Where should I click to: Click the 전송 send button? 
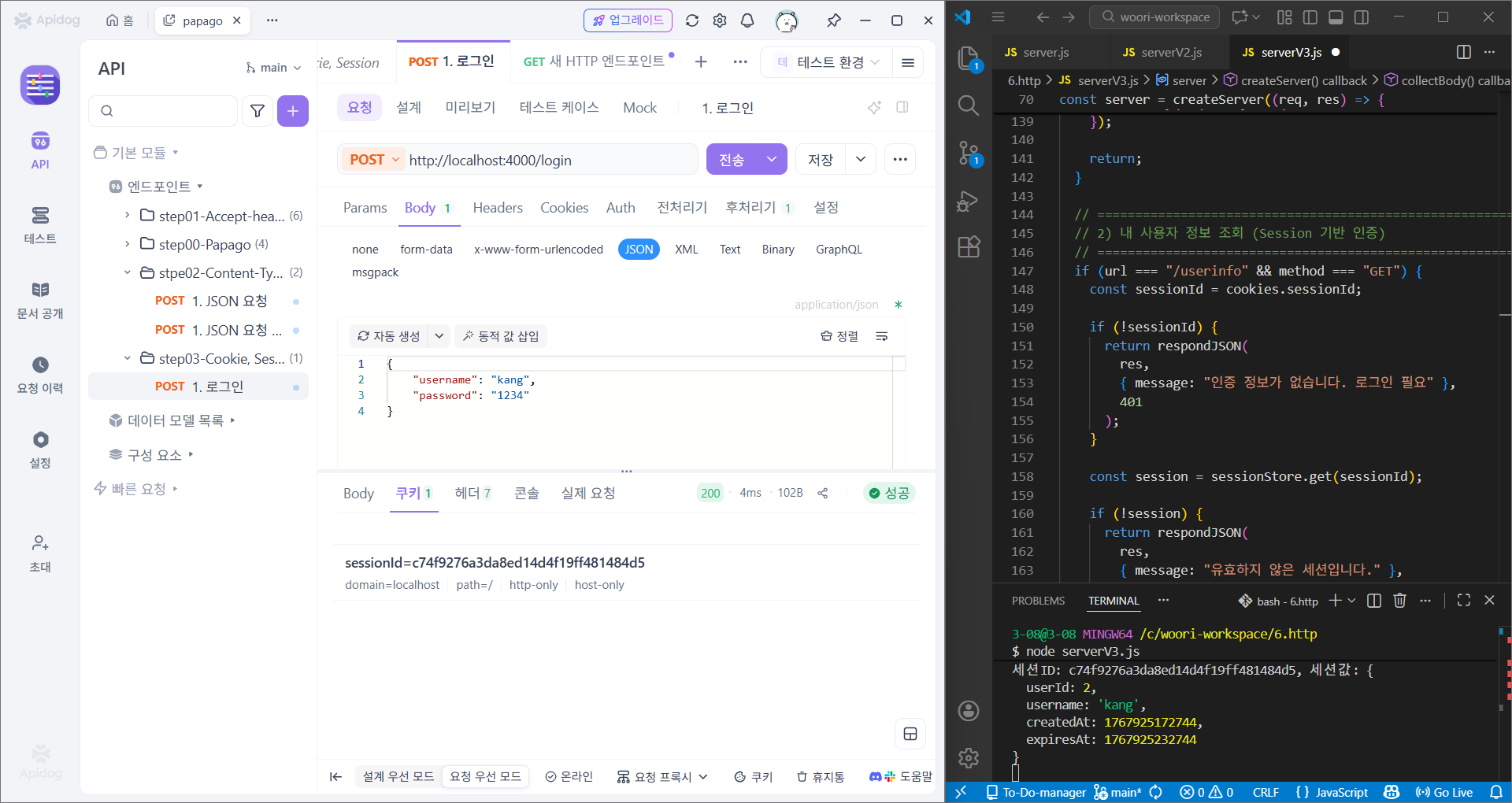pos(732,160)
